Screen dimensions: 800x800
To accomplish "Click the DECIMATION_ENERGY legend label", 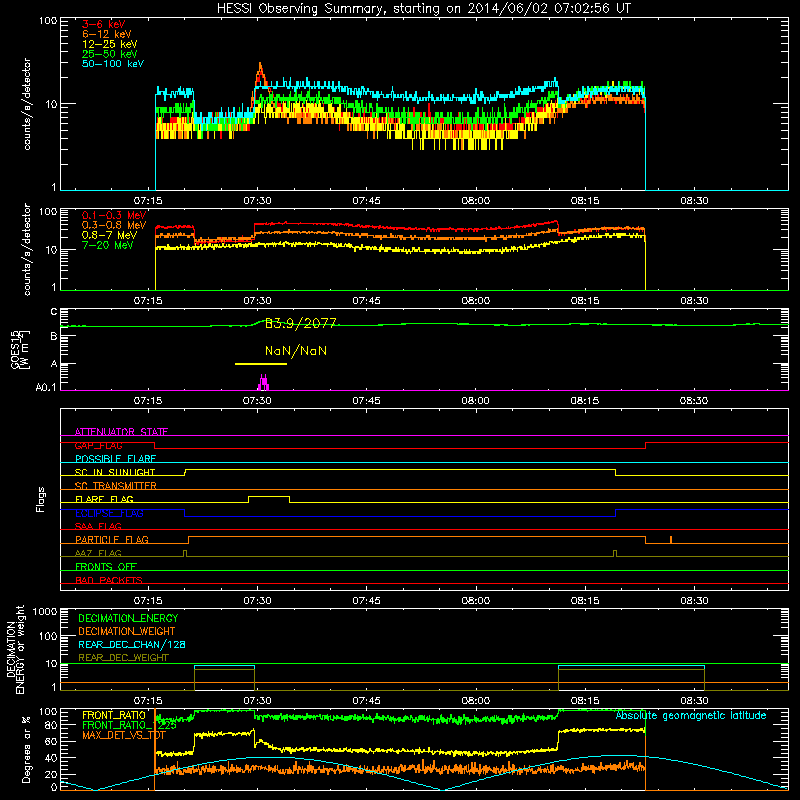I will click(x=128, y=618).
